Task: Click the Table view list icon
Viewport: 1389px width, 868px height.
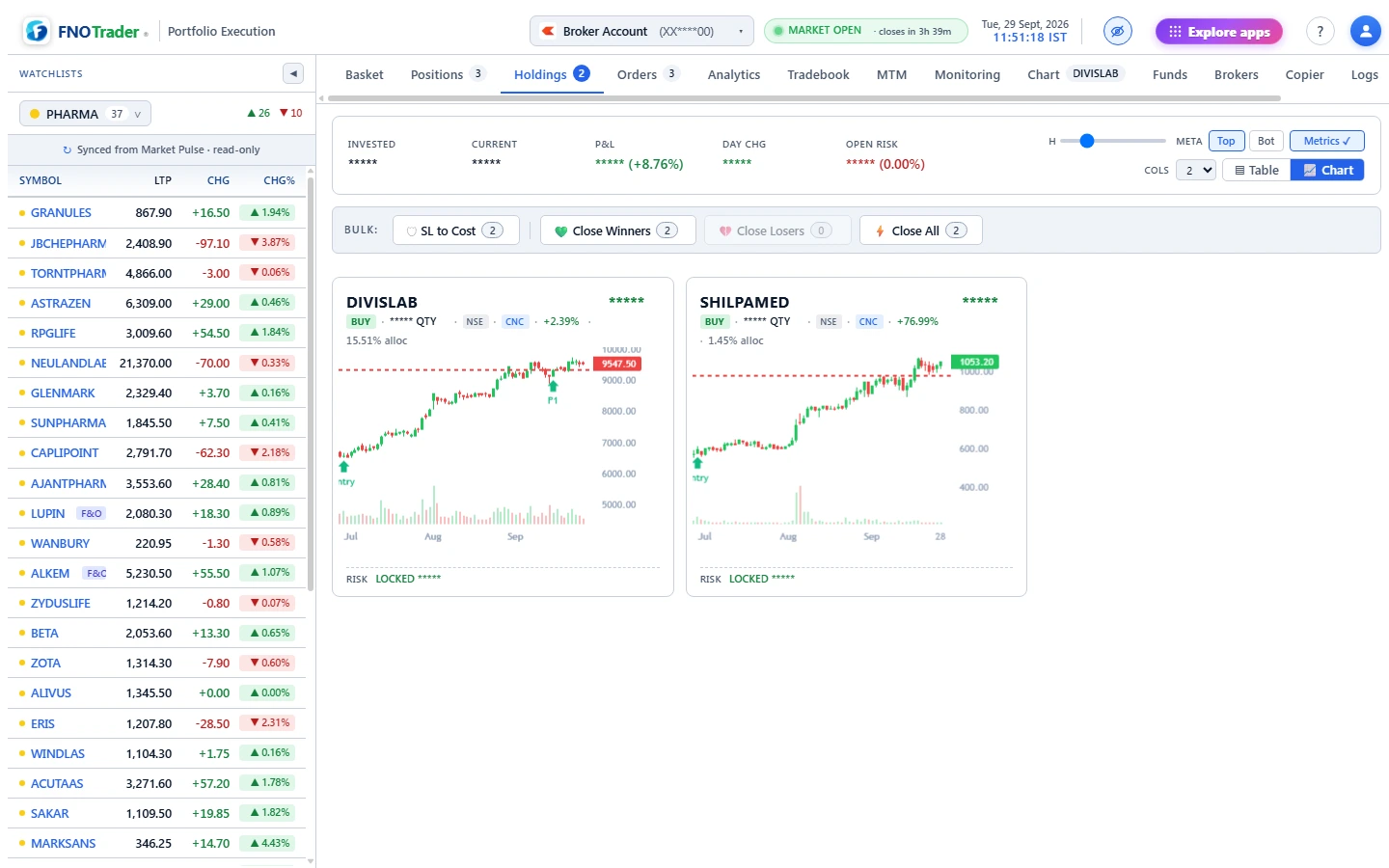Action: (1239, 171)
